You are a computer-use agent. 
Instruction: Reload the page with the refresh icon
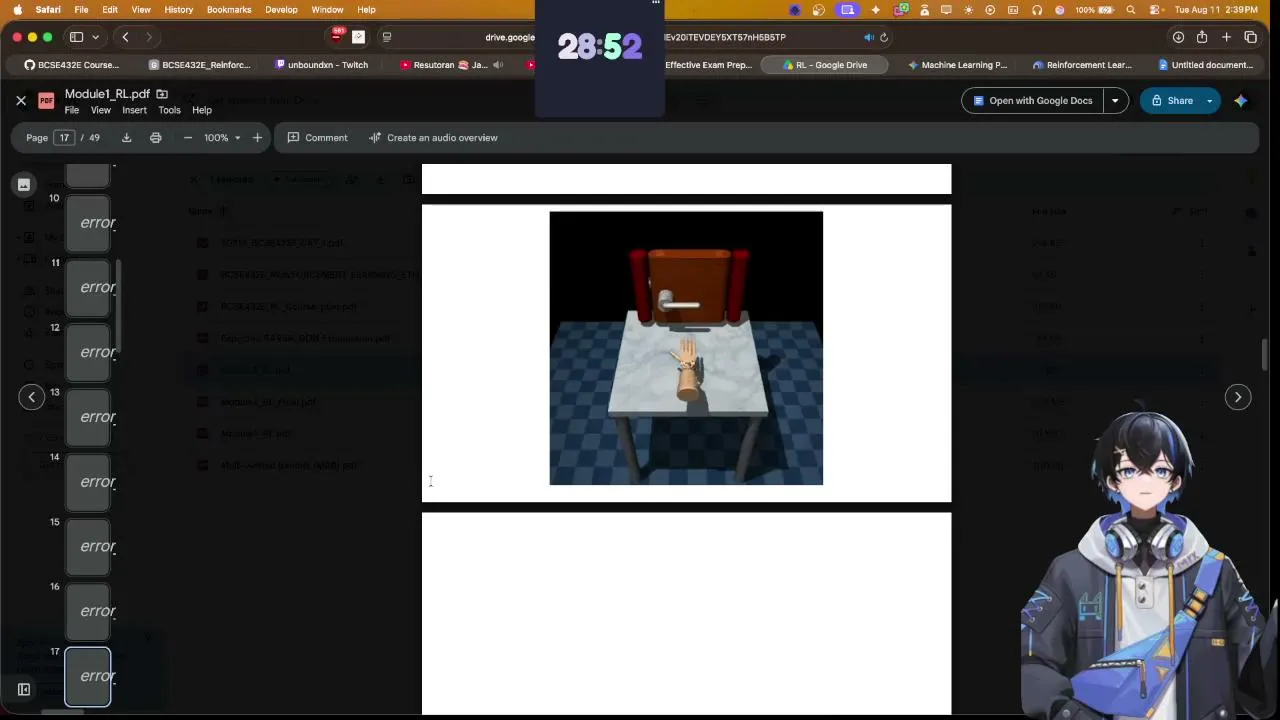[x=884, y=37]
